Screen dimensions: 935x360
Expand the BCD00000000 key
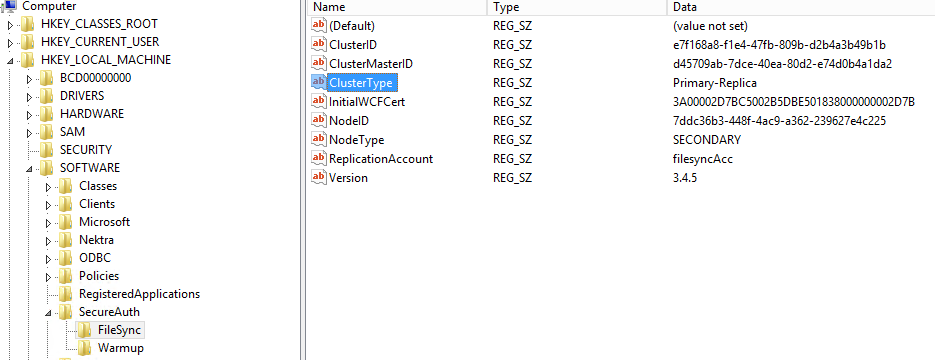(x=30, y=79)
